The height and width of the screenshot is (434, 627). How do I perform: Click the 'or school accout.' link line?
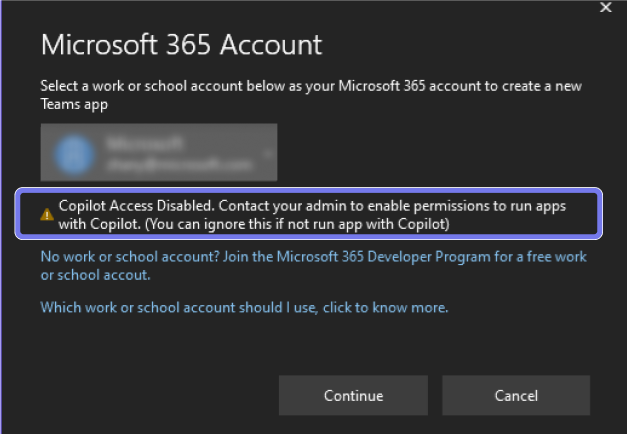[95, 274]
